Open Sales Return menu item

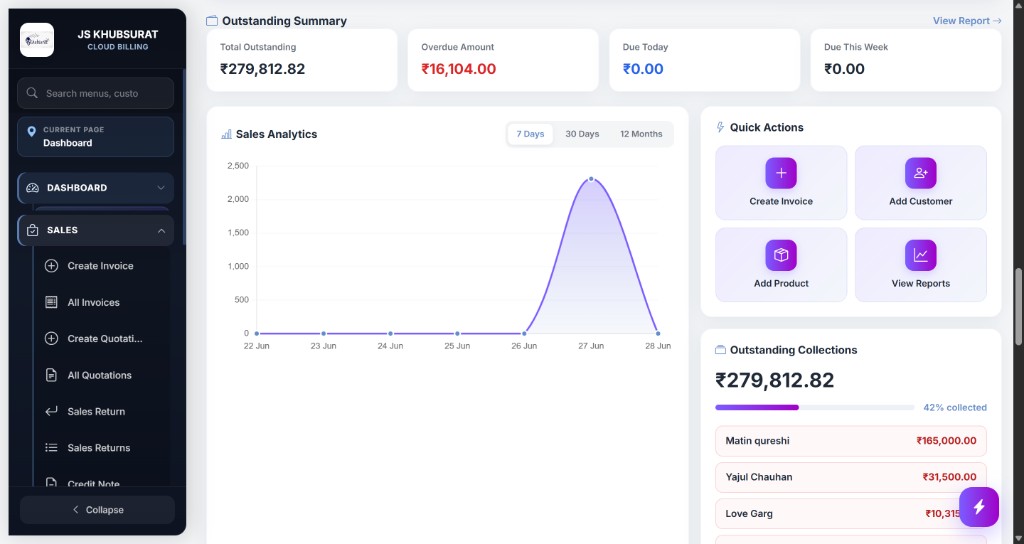pos(96,411)
